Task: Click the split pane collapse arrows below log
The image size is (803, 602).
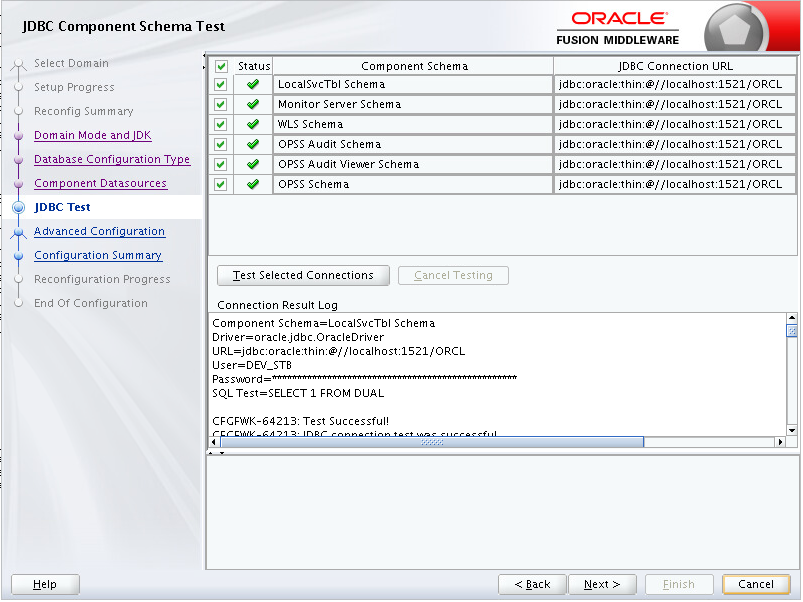Action: (x=216, y=453)
